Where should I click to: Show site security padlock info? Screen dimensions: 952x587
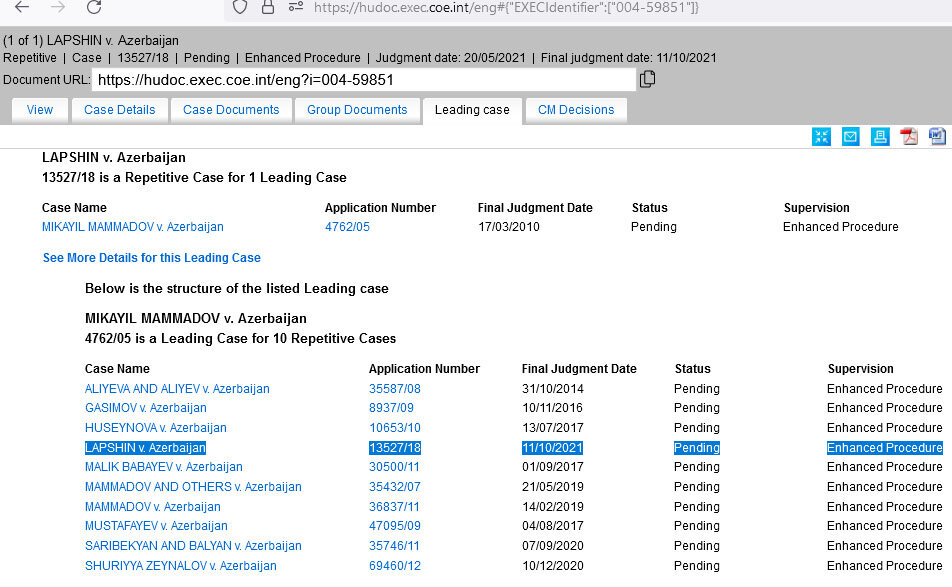click(x=268, y=7)
